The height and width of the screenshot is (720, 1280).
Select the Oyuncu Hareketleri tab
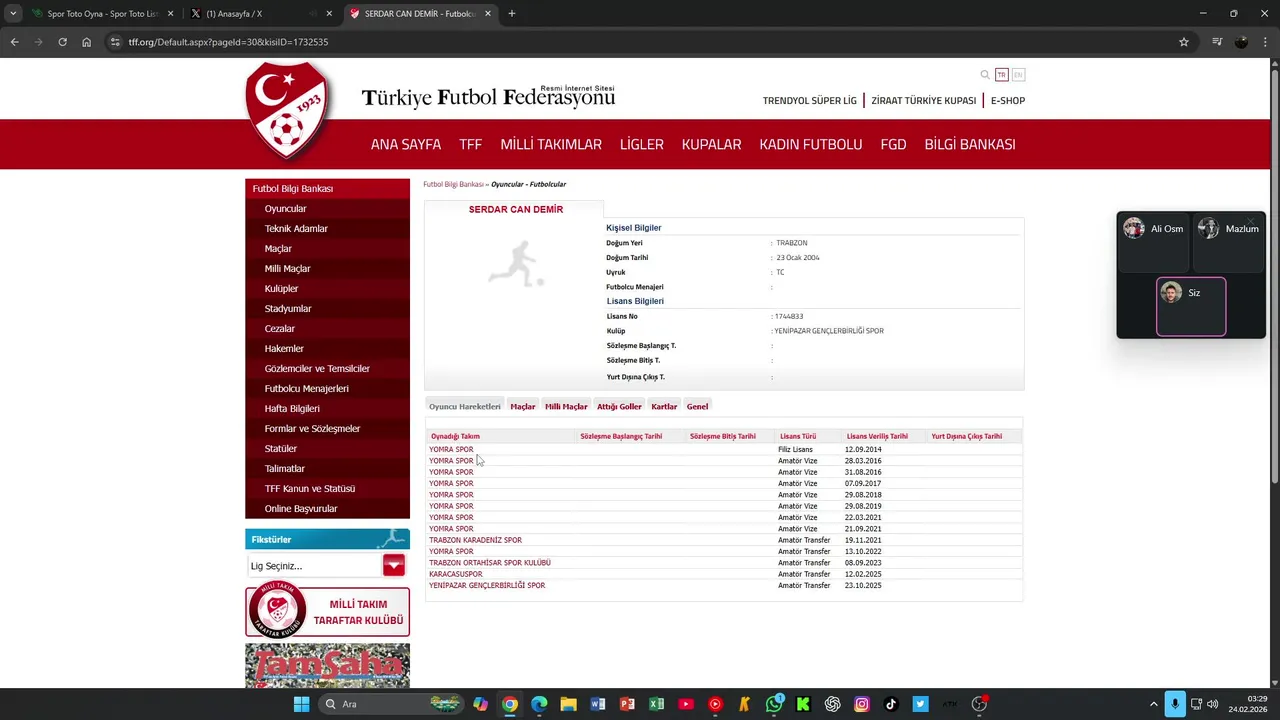[465, 407]
